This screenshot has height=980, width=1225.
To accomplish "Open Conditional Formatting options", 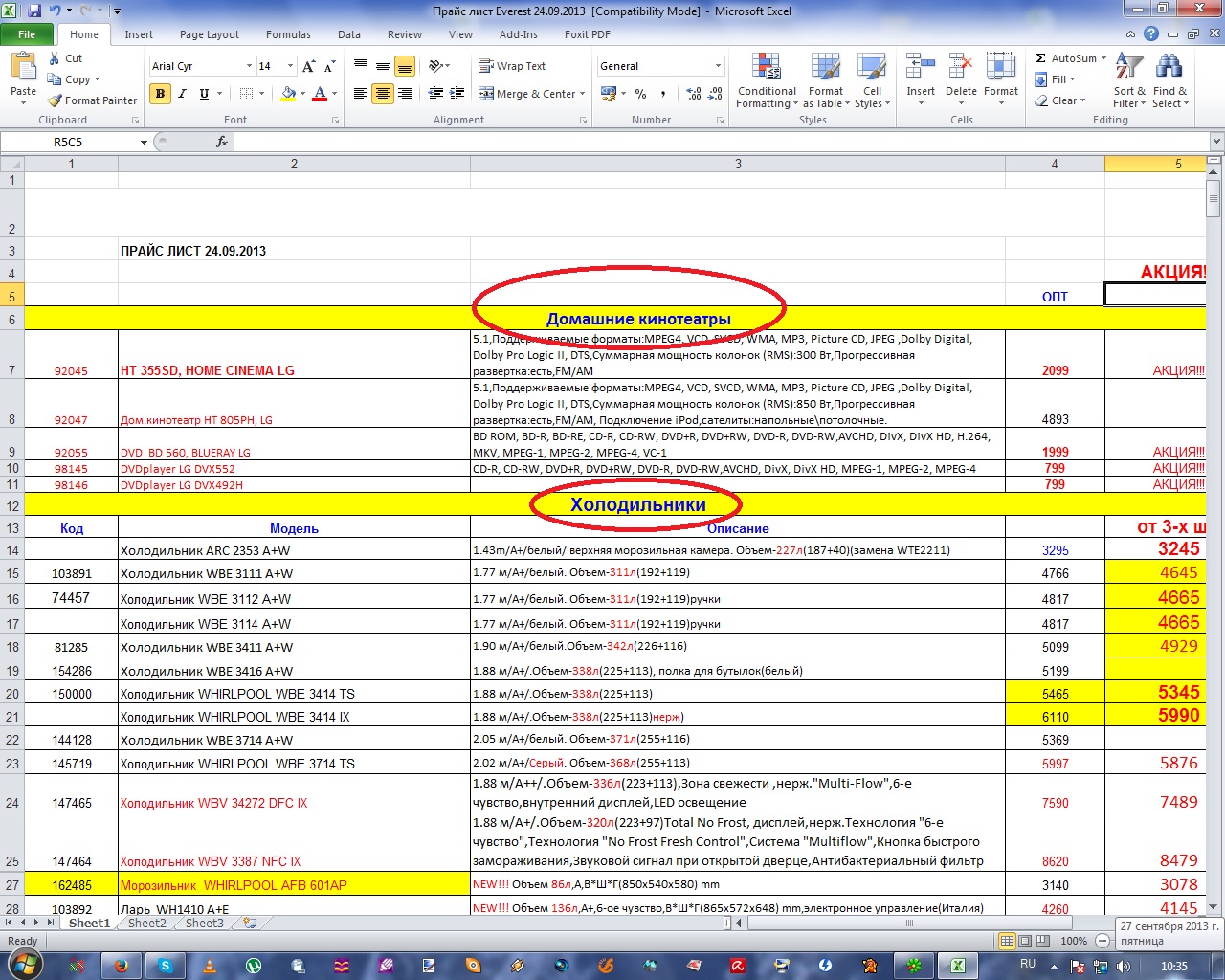I will click(x=767, y=80).
